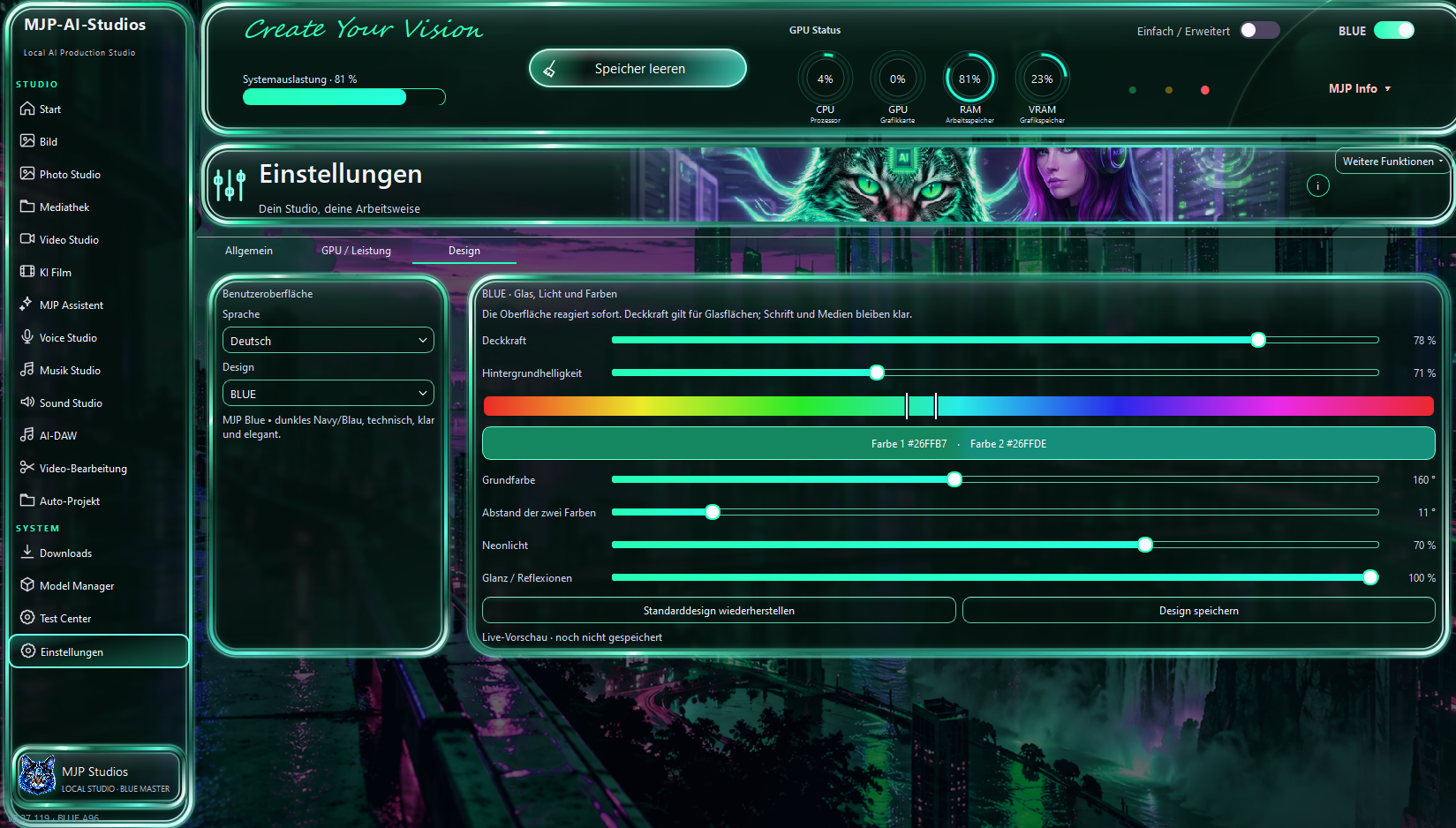Click the Video Studio camera icon
The height and width of the screenshot is (828, 1456).
point(27,239)
